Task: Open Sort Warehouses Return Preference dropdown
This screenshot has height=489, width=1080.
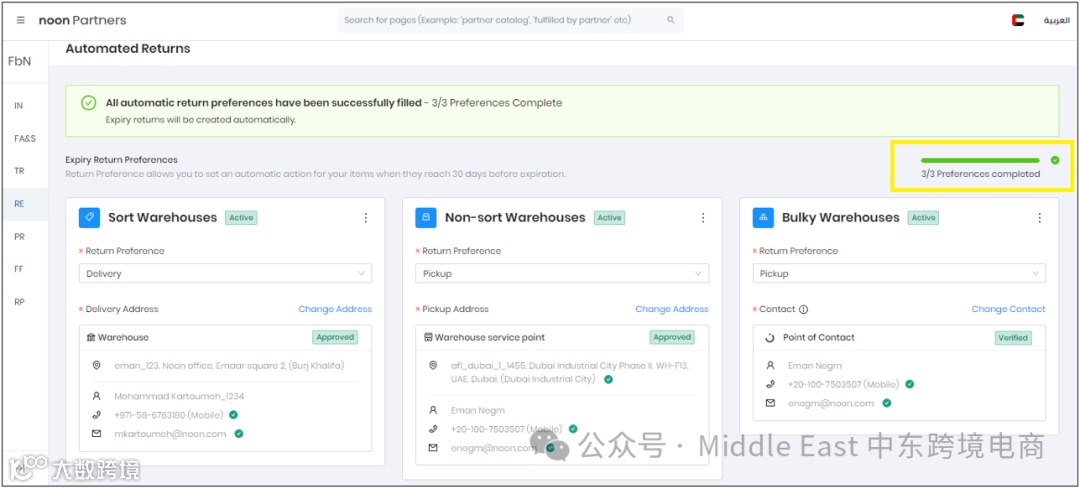Action: (x=225, y=273)
